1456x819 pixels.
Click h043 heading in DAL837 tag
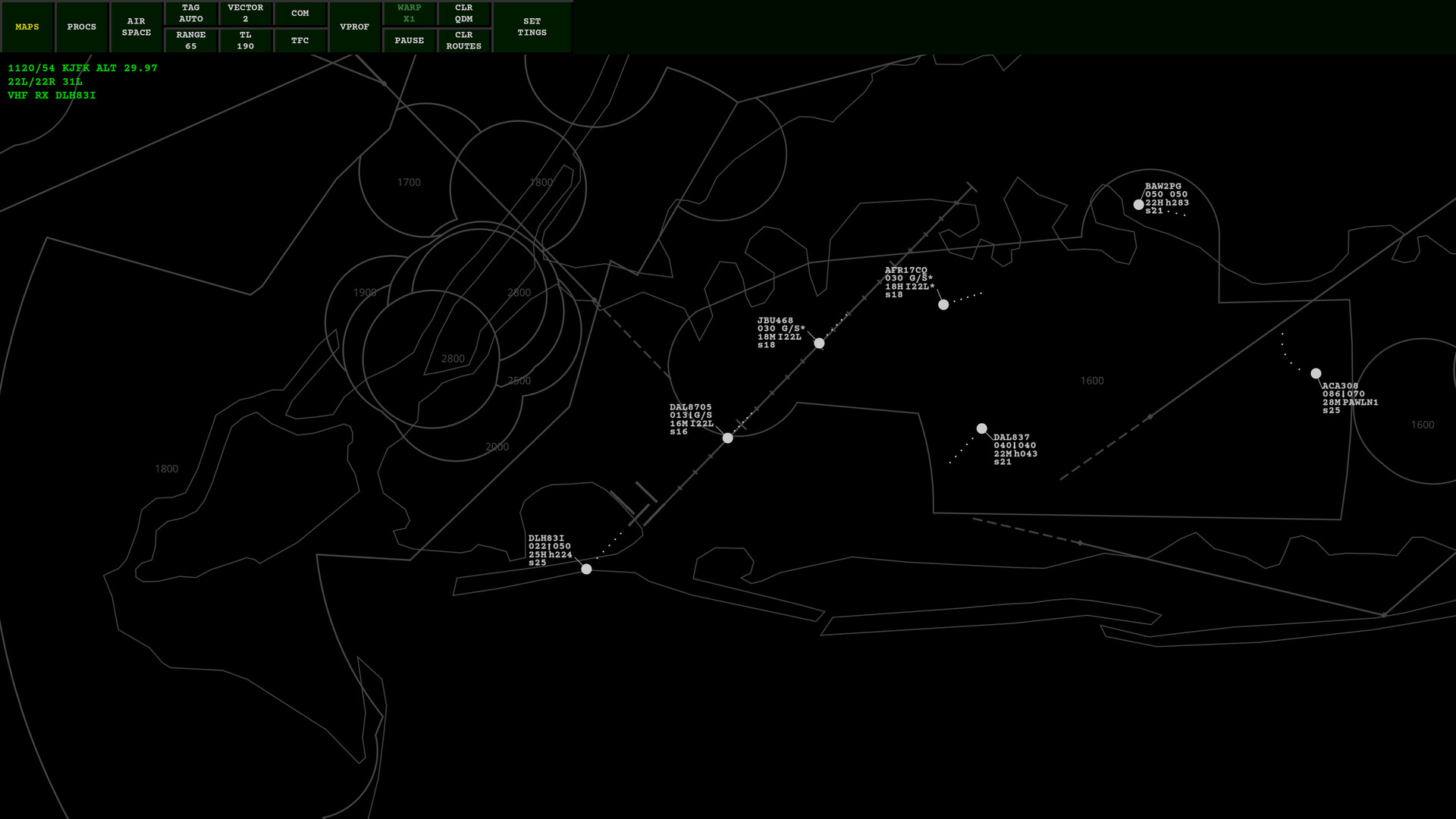[1026, 453]
